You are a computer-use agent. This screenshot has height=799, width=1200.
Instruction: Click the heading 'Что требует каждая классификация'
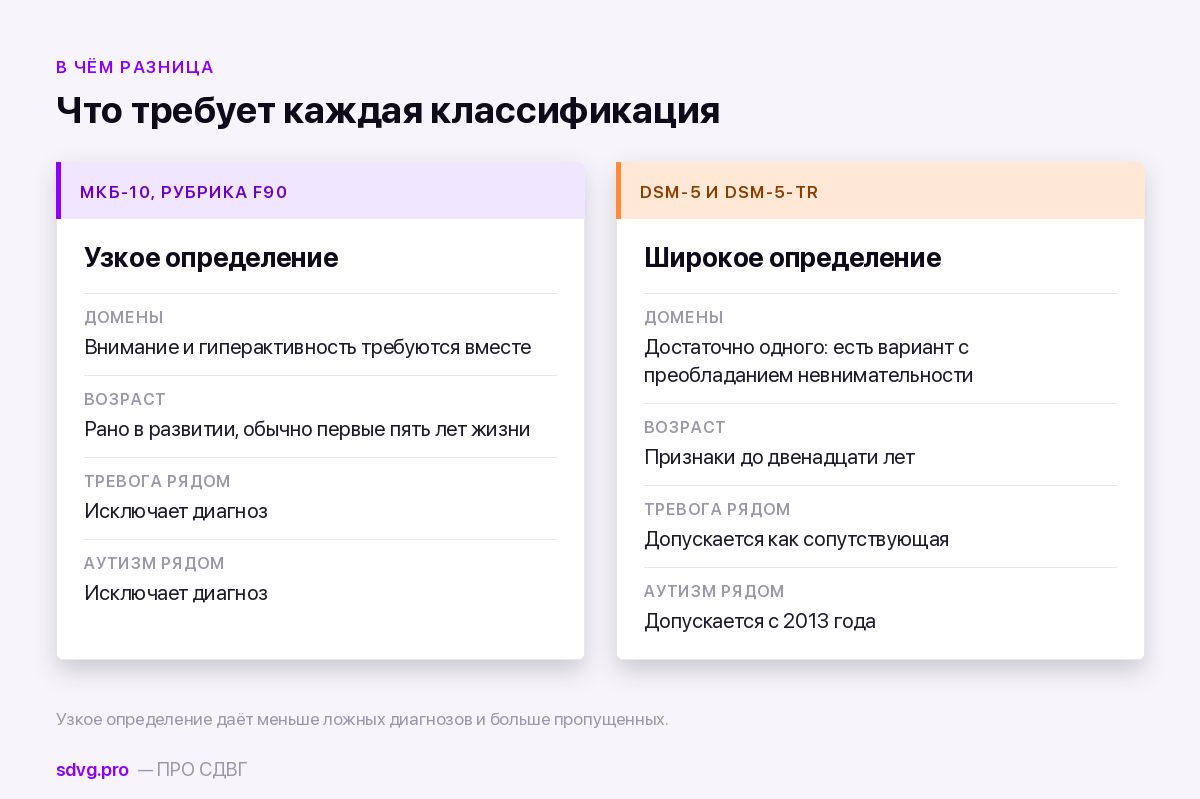click(x=388, y=110)
